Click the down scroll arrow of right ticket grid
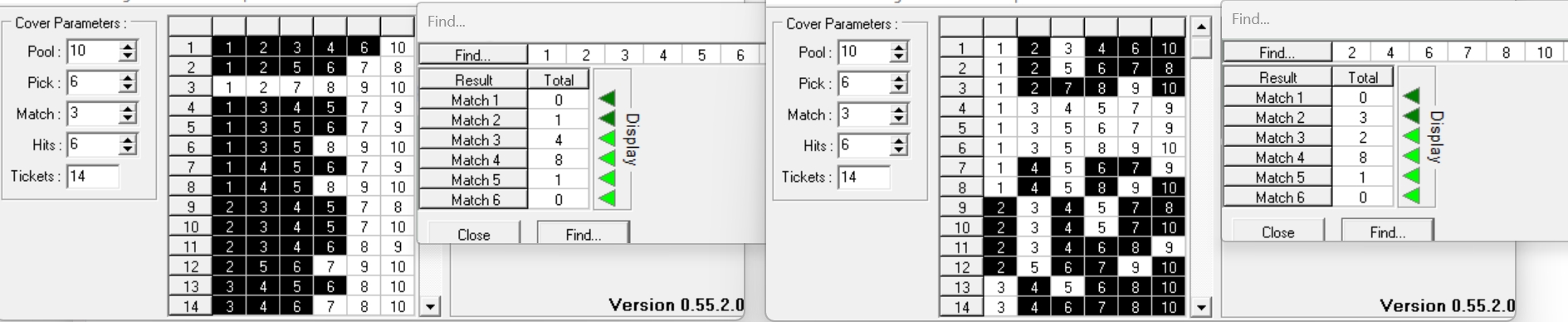1568x322 pixels. point(1201,307)
